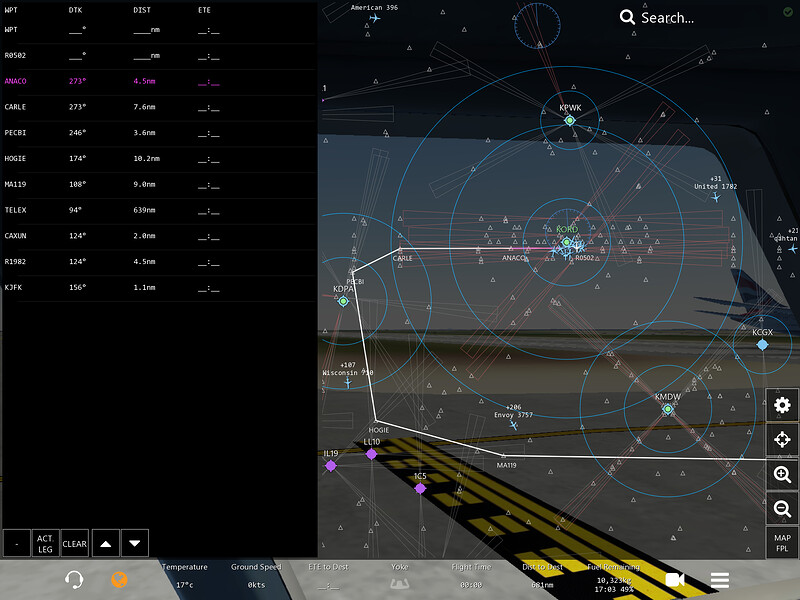Clear the flight plan
The image size is (800, 600).
tap(74, 543)
